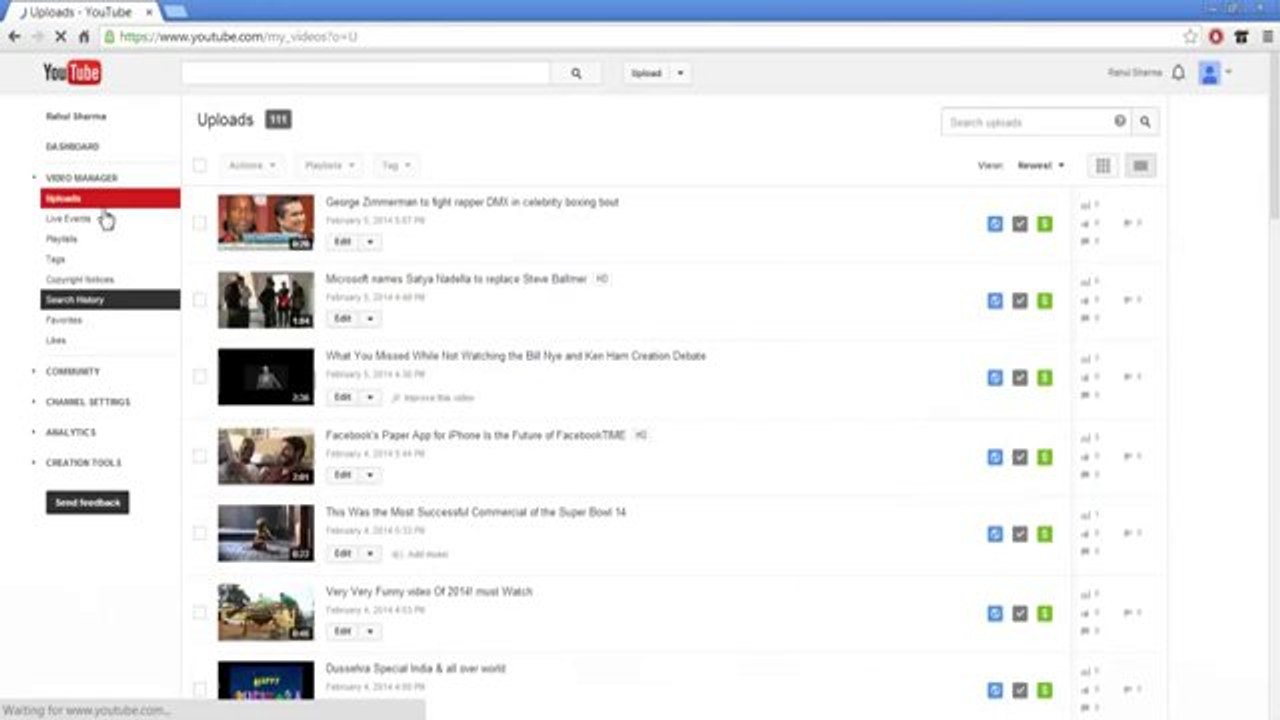Click green monetize icon for Facebook Paper video

click(x=1044, y=457)
